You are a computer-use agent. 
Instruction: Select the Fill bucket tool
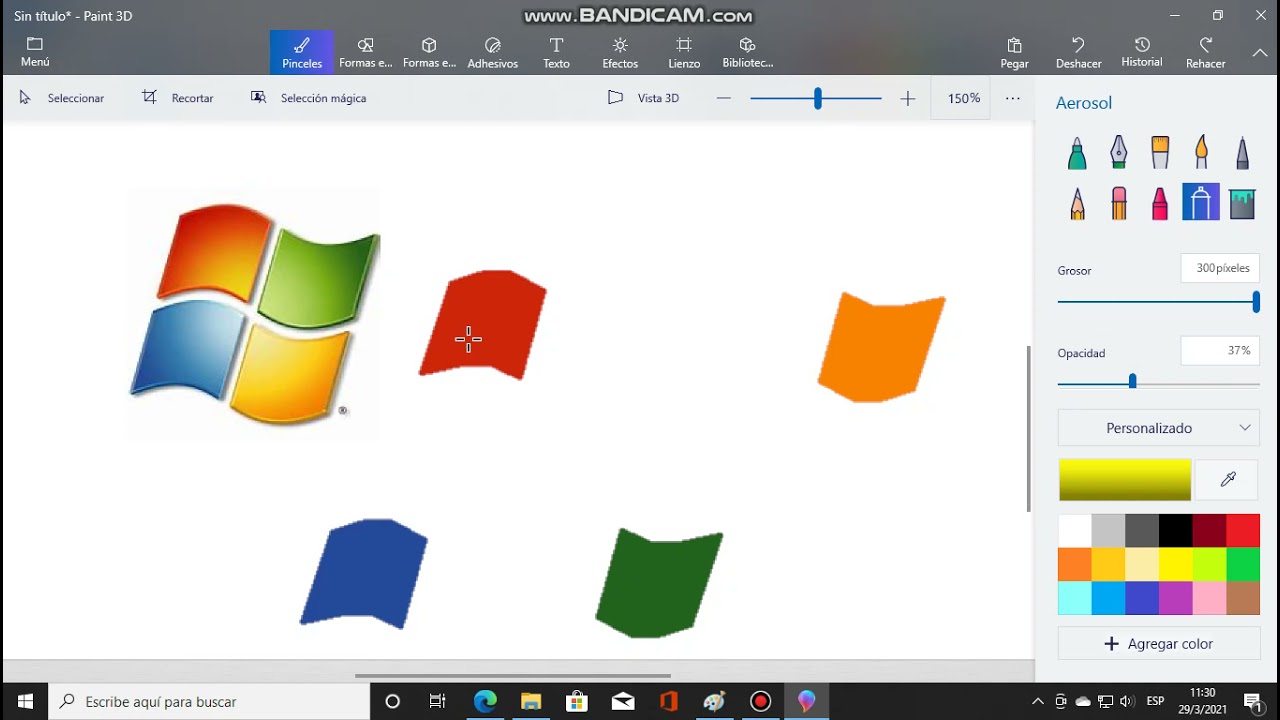pyautogui.click(x=1242, y=203)
